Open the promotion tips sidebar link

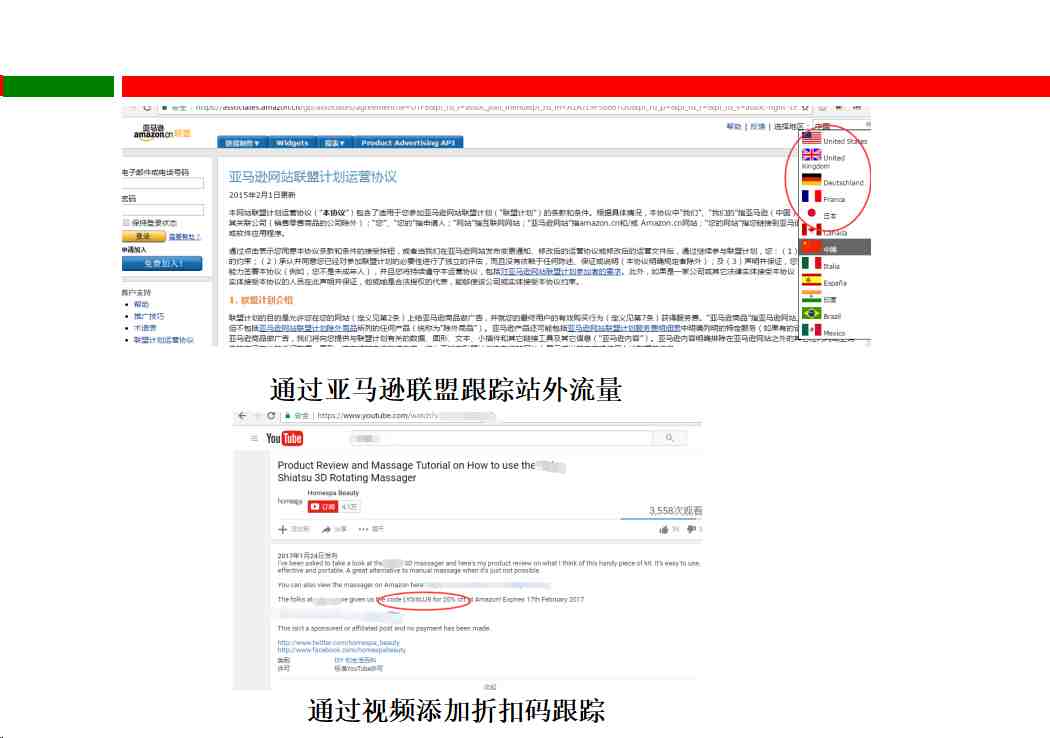coord(149,316)
